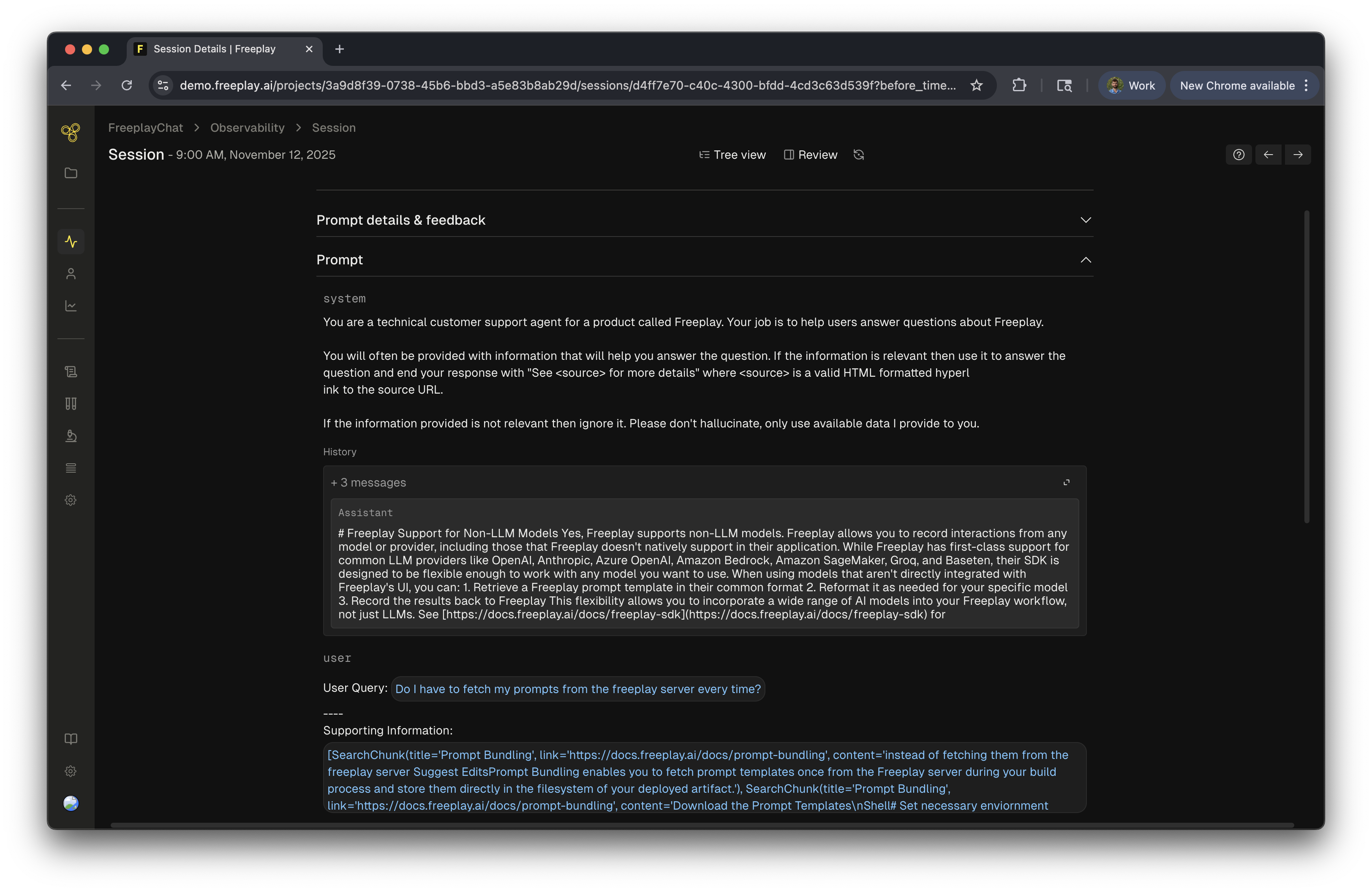Collapse the Prompt section
This screenshot has height=892, width=1372.
pos(1085,260)
